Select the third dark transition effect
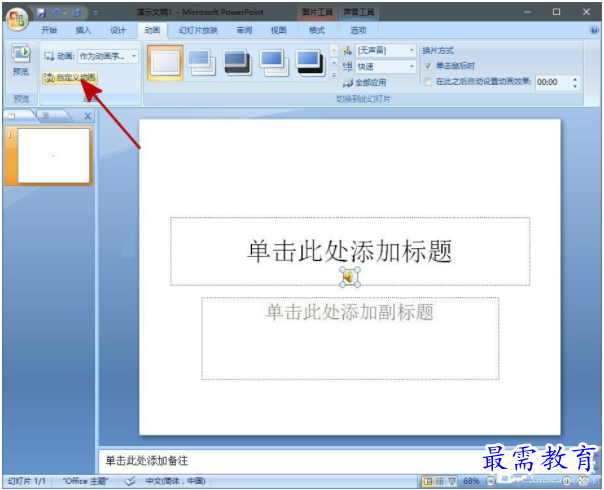604x490 pixels. point(238,63)
